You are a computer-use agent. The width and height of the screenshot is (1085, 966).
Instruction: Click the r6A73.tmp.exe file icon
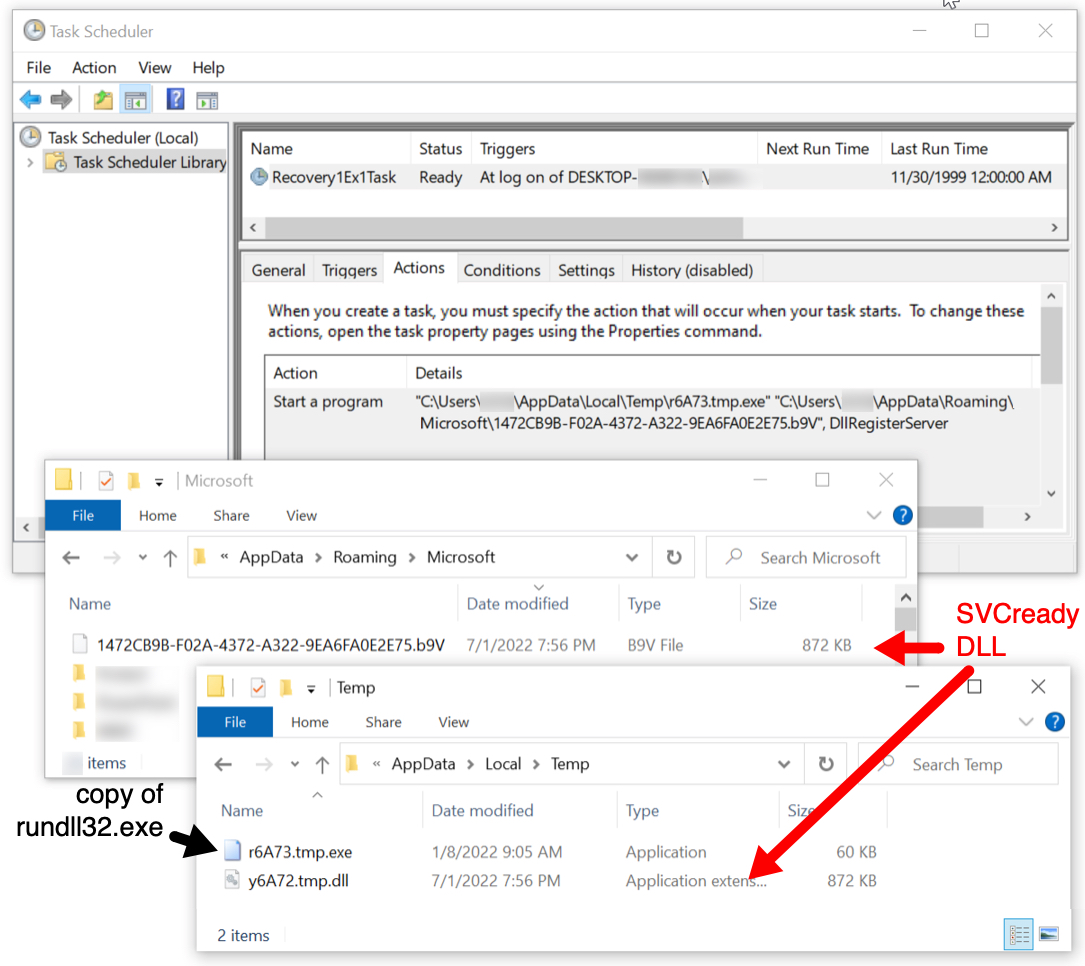[232, 851]
